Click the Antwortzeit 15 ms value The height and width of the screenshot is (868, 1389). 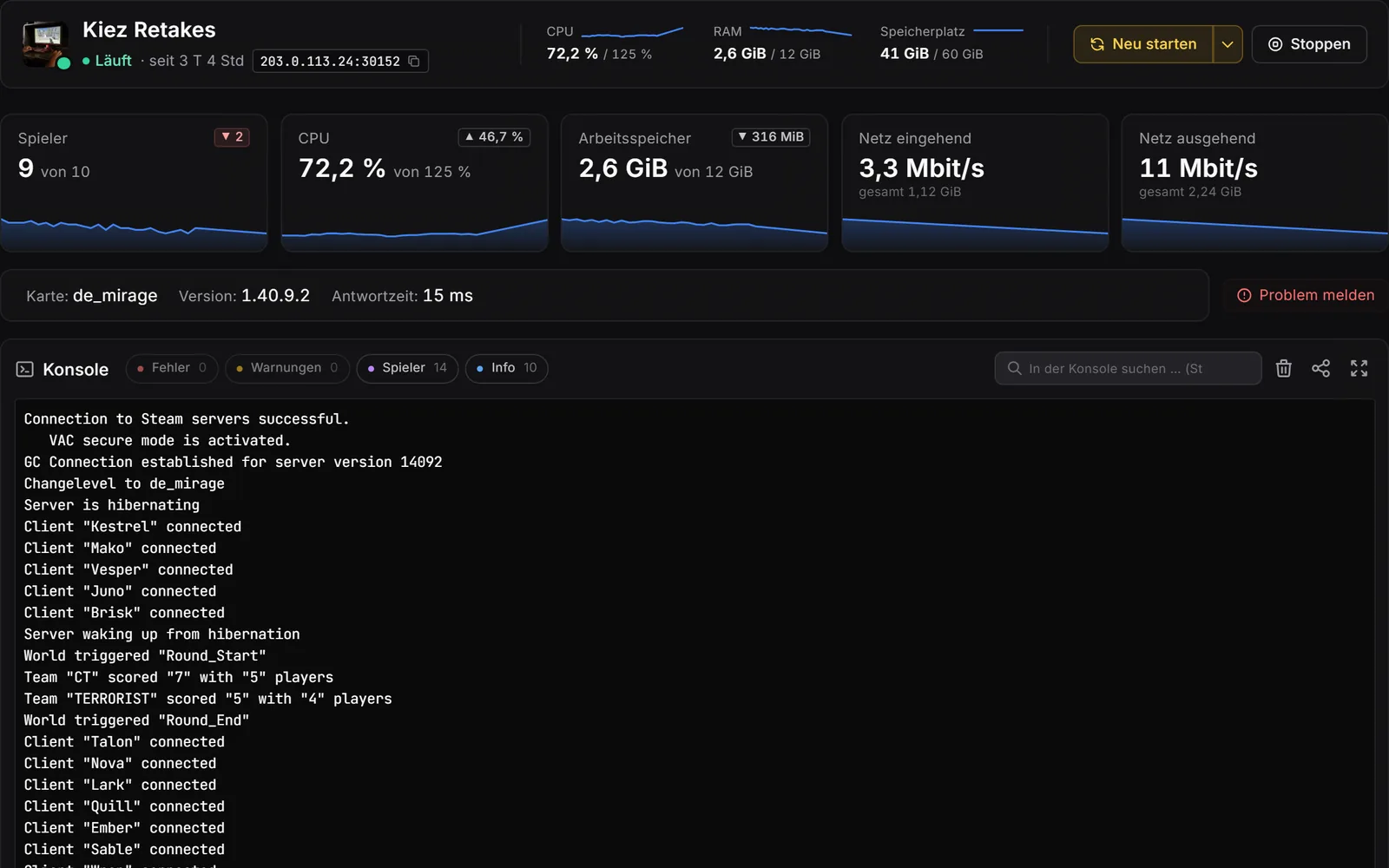[448, 296]
